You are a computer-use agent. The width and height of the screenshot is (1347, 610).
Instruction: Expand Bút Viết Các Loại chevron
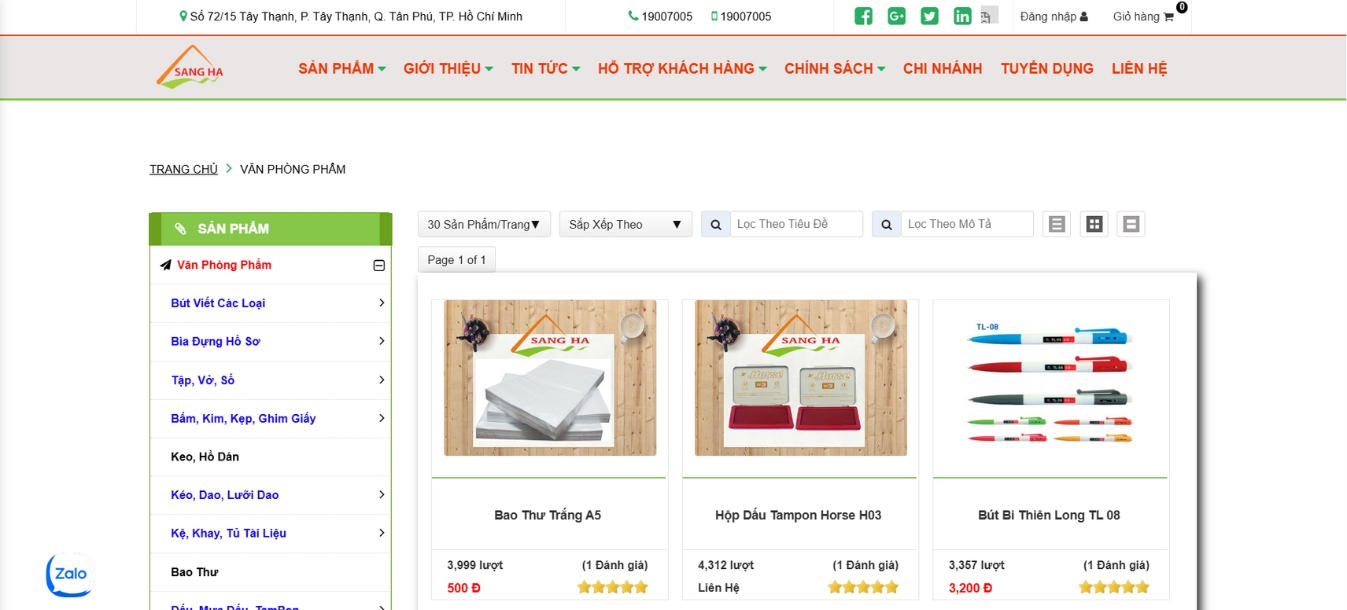(382, 302)
